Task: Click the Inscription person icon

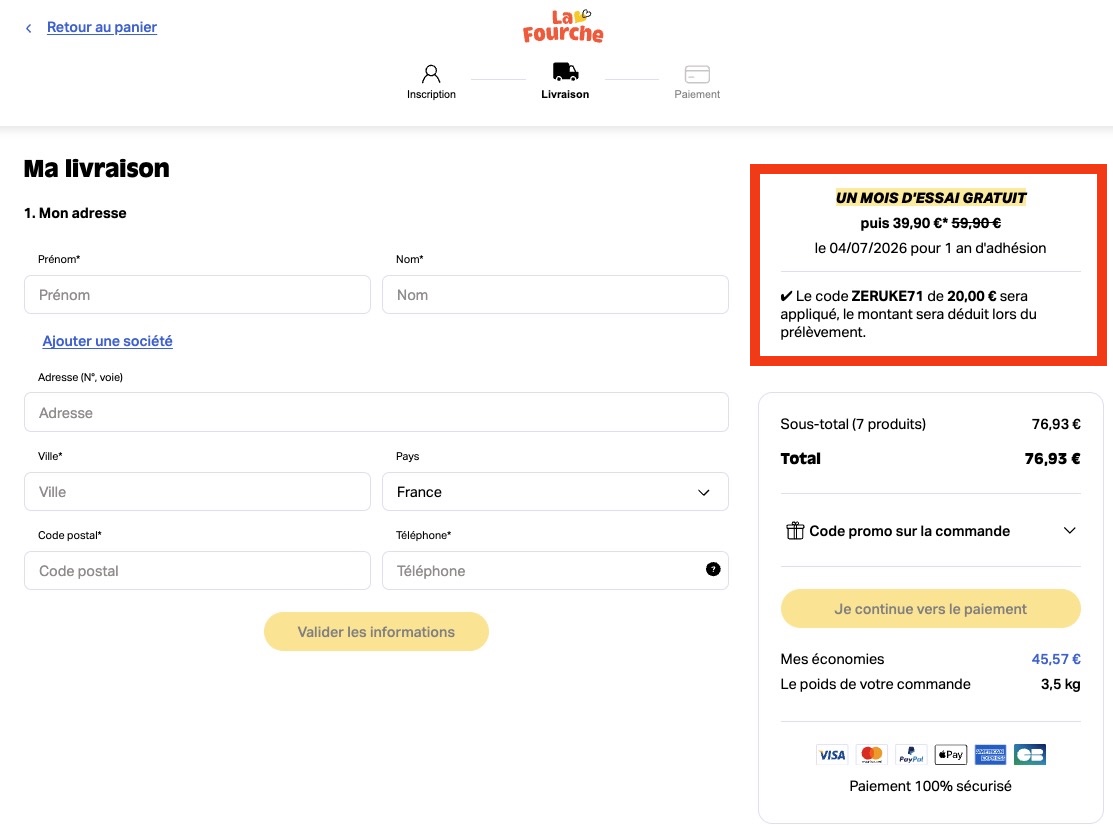Action: click(431, 74)
